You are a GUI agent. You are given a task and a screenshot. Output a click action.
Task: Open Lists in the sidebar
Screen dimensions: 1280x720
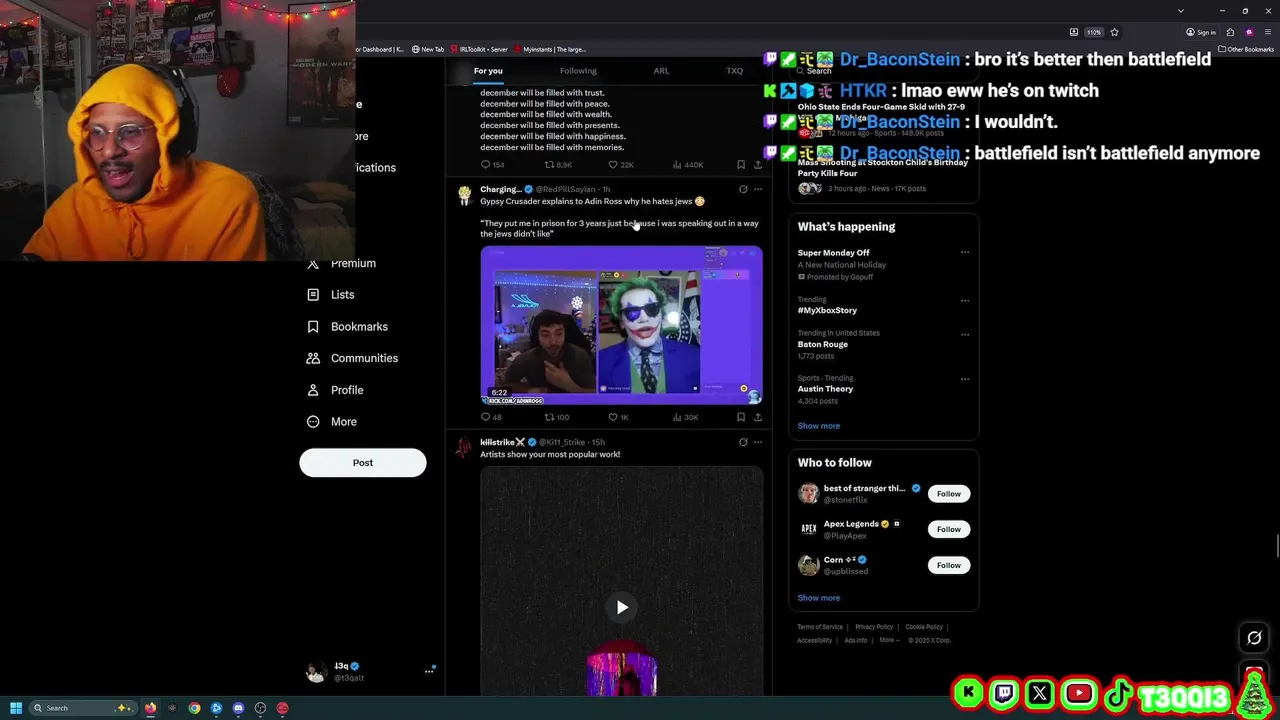pos(331,295)
